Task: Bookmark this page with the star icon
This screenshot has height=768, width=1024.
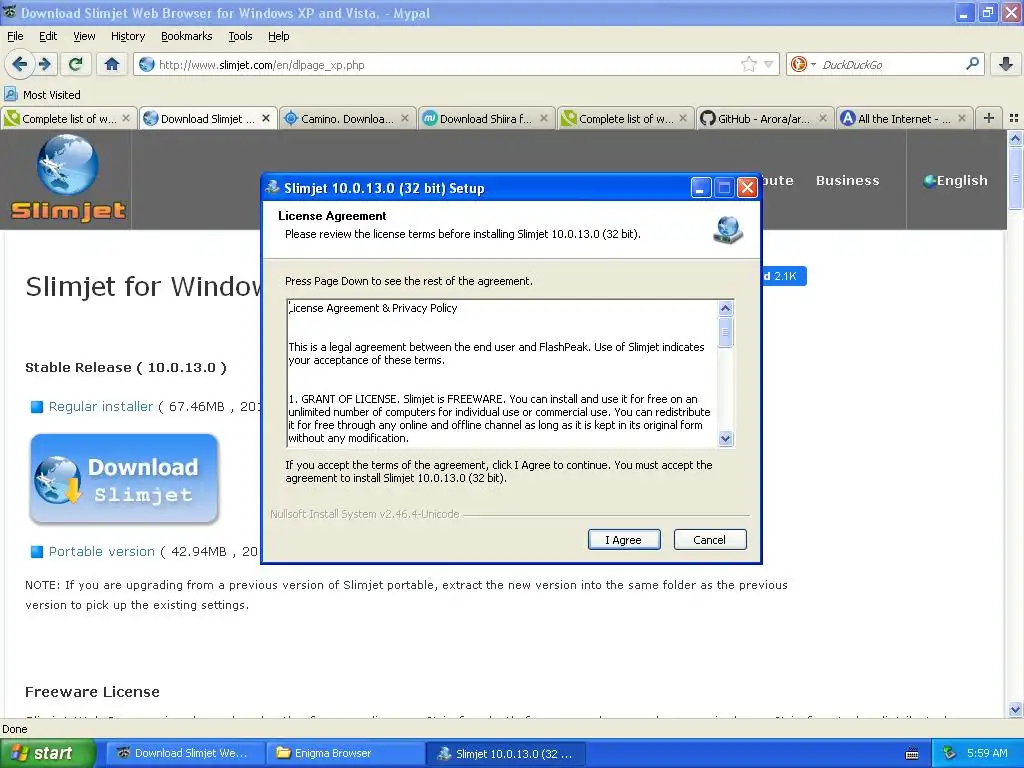Action: (748, 64)
